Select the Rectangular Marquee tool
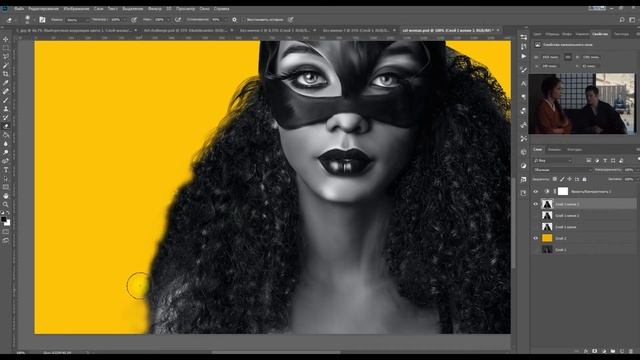640x360 pixels. (x=6, y=48)
